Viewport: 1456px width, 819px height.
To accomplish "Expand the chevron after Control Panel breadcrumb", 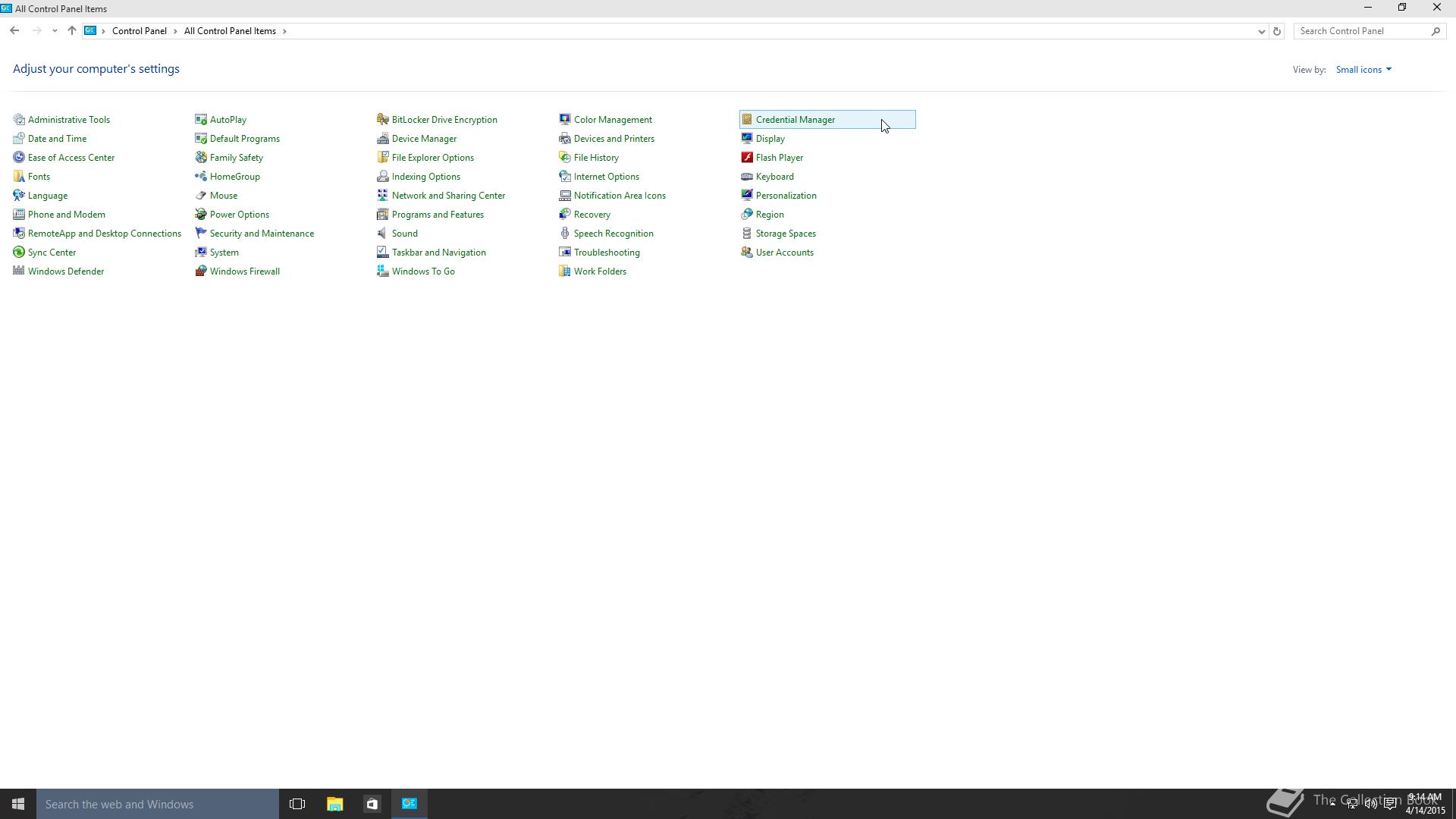I will coord(175,31).
